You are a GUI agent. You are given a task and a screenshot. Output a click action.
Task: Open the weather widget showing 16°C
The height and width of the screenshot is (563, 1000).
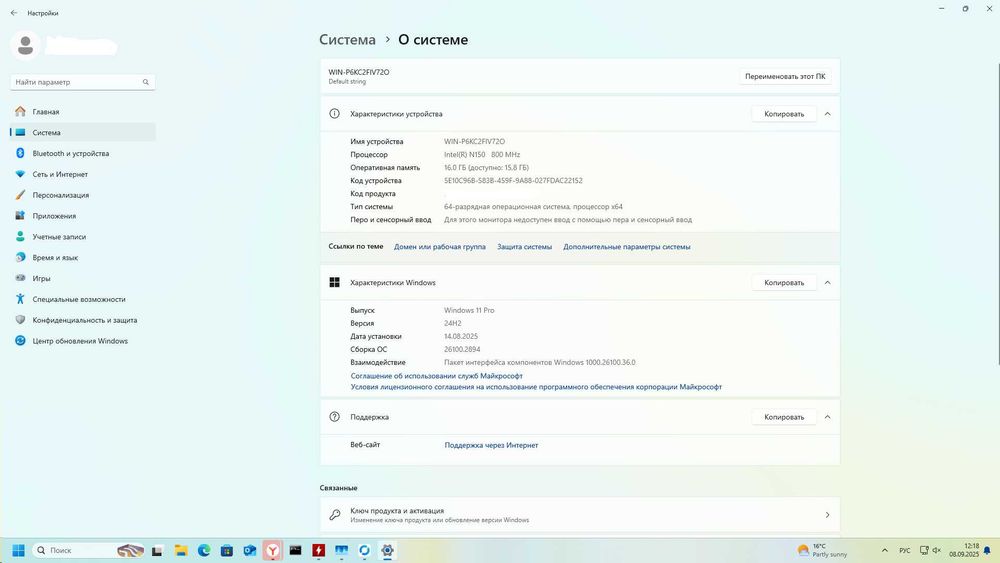click(x=823, y=550)
